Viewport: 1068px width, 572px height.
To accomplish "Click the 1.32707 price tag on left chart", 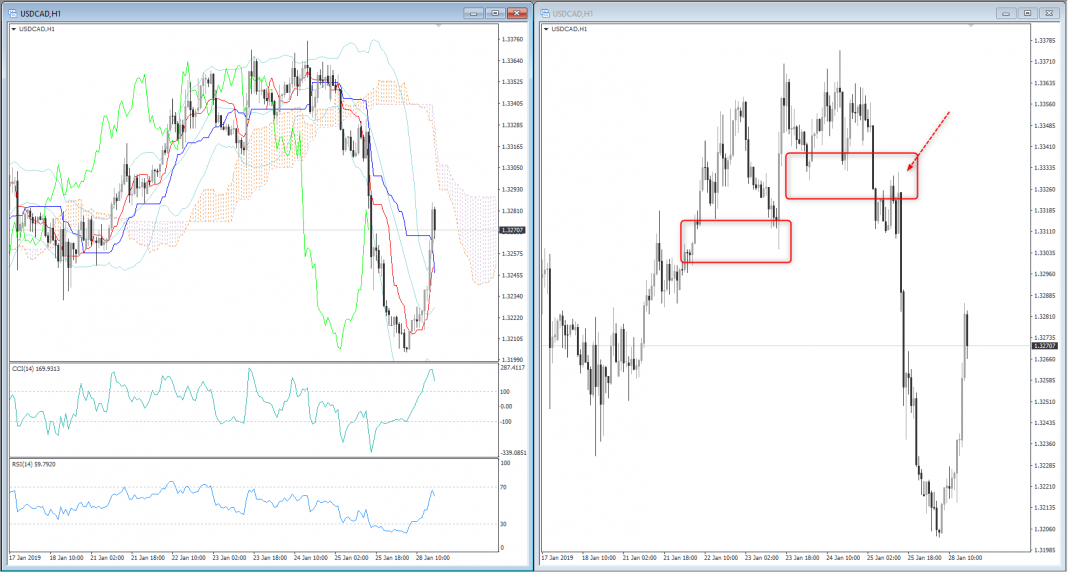I will (x=513, y=230).
